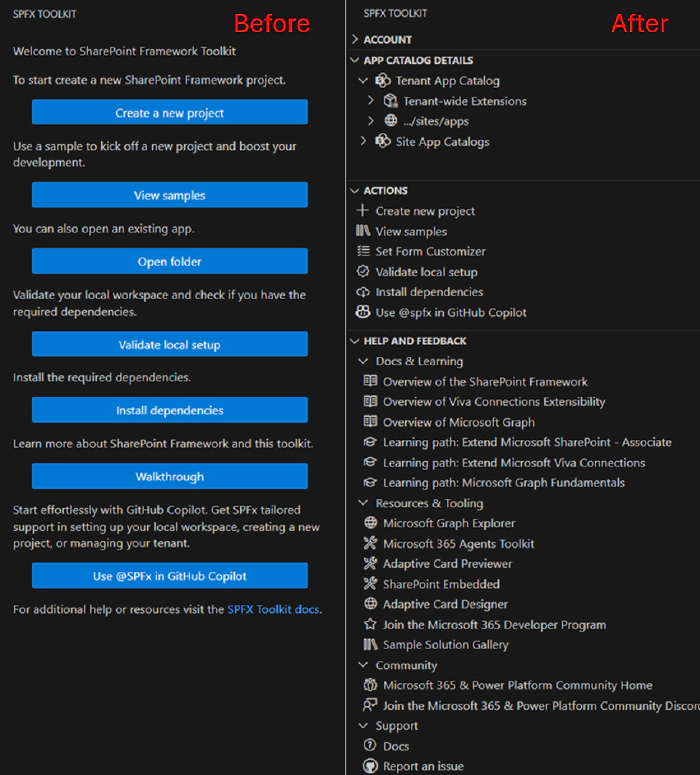The height and width of the screenshot is (775, 700).
Task: Expand the Site App Catalogs node
Action: click(x=363, y=142)
